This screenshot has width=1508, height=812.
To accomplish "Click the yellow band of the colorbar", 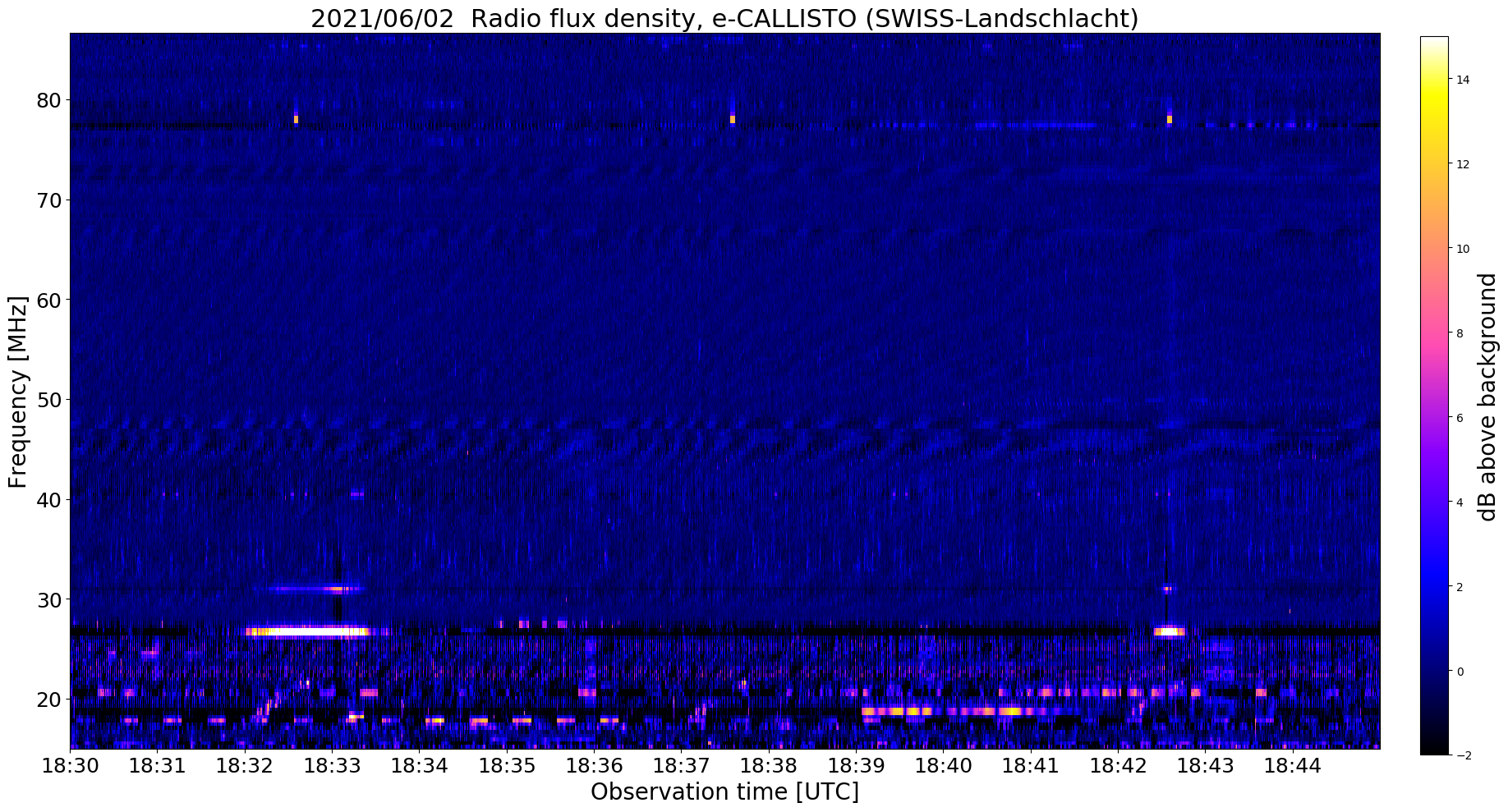I will coord(1434,99).
